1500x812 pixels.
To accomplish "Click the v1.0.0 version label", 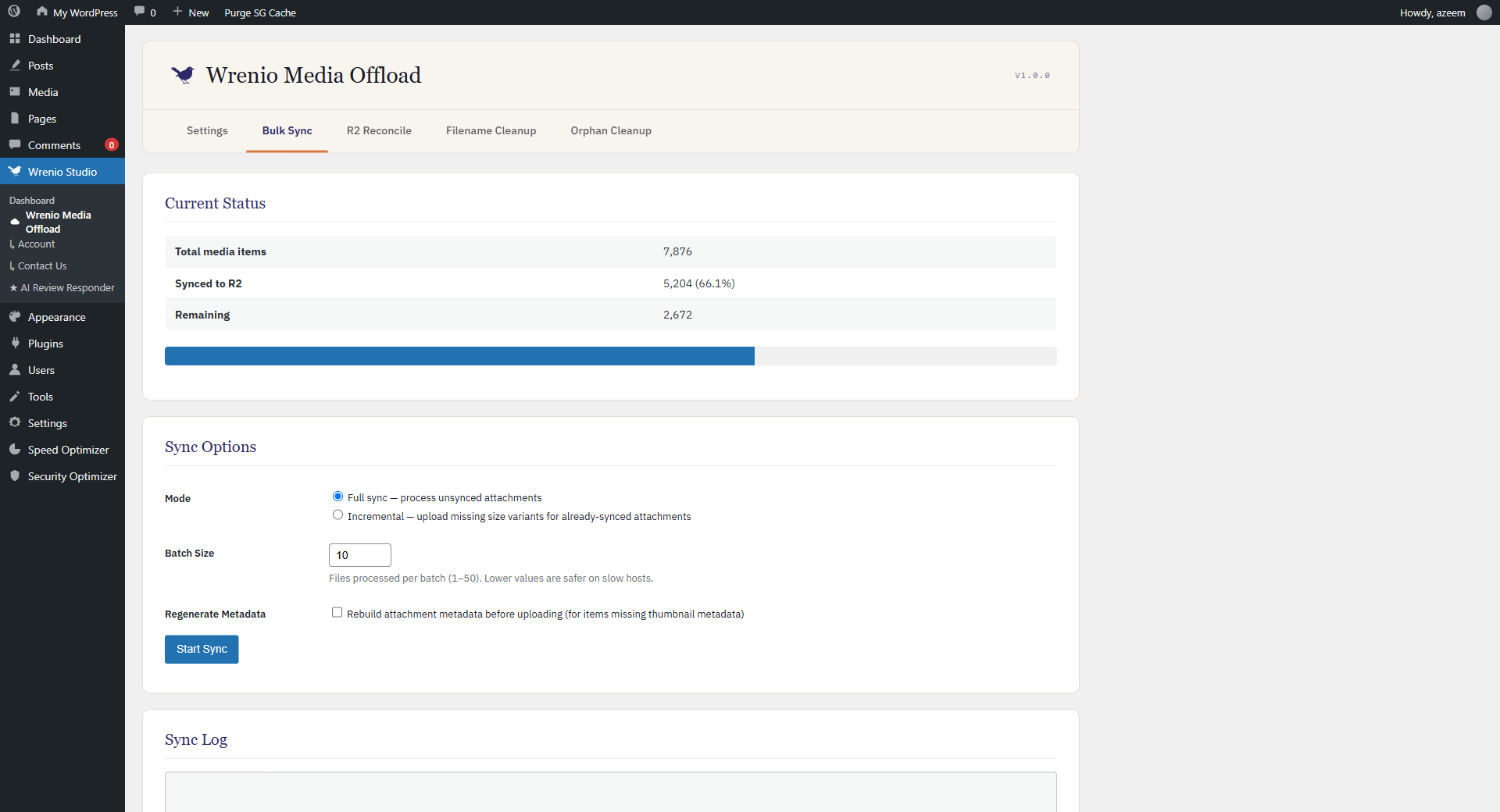I will point(1032,76).
